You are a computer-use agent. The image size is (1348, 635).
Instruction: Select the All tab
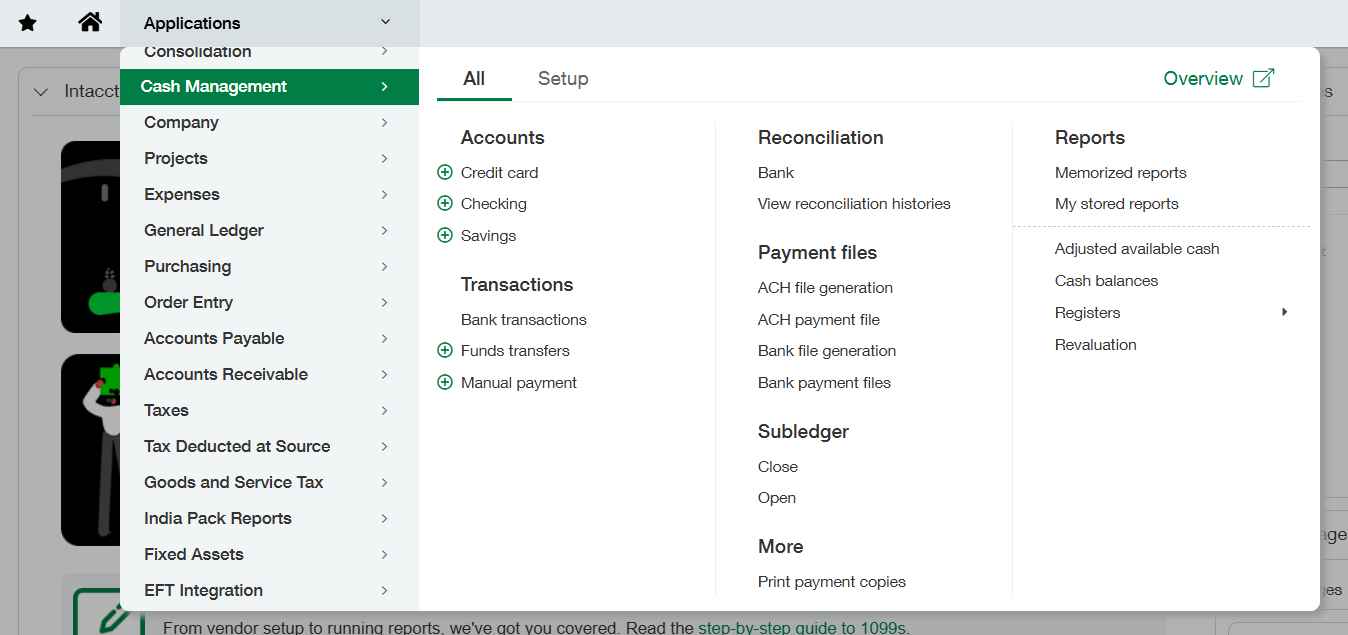pyautogui.click(x=474, y=79)
